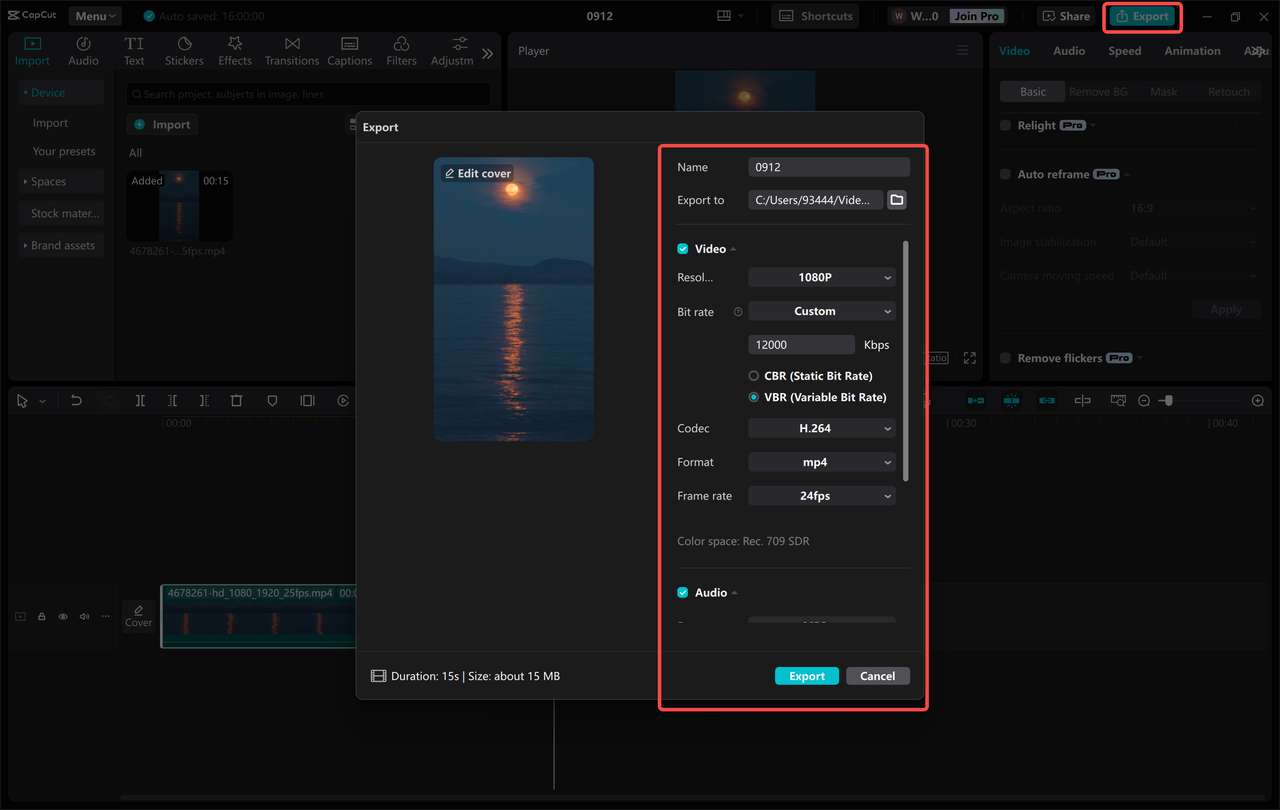Click the Export button in the dialog
The image size is (1280, 810).
click(x=806, y=675)
